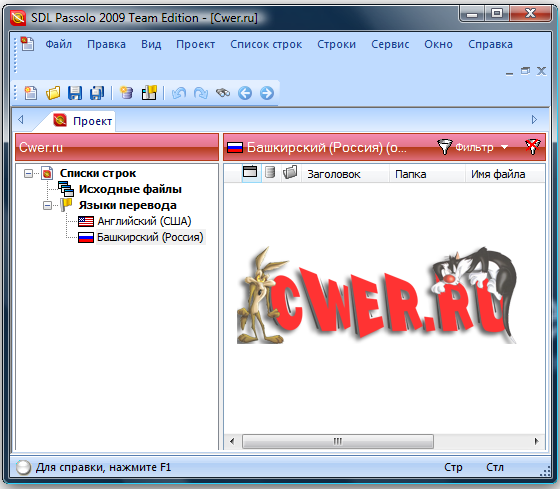Minimize the SDL Passolo window
This screenshot has height=489, width=560.
(472, 14)
